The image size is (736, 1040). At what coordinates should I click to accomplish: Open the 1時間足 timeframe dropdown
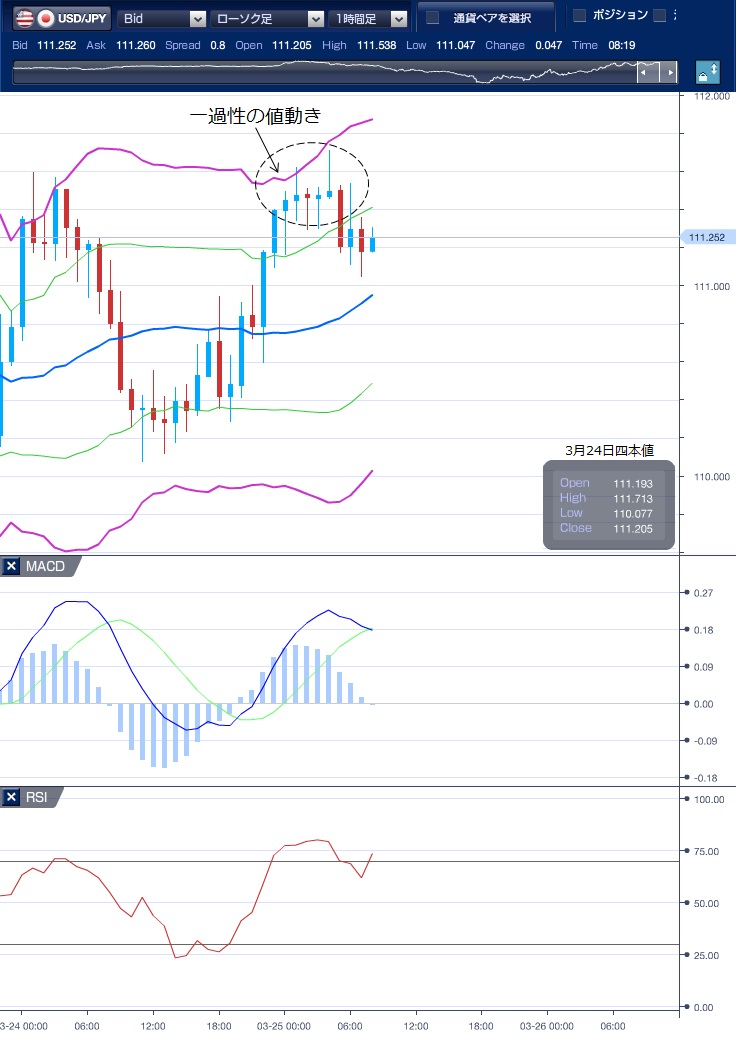coord(369,18)
